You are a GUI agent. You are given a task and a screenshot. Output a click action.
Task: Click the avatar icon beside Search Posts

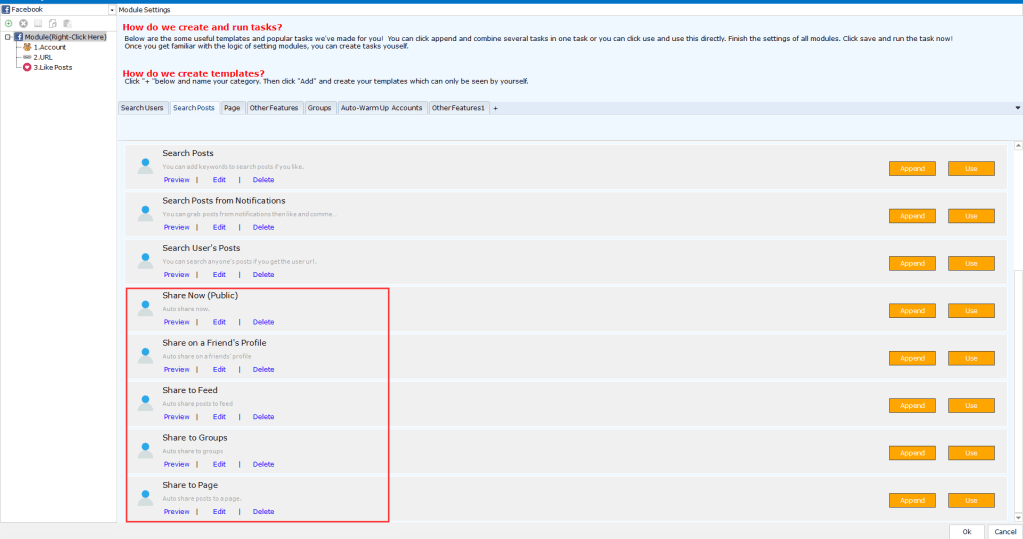coord(146,164)
